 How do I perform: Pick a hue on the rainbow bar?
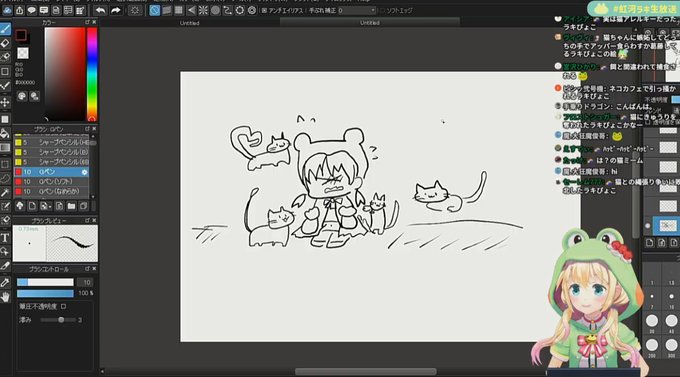[92, 74]
